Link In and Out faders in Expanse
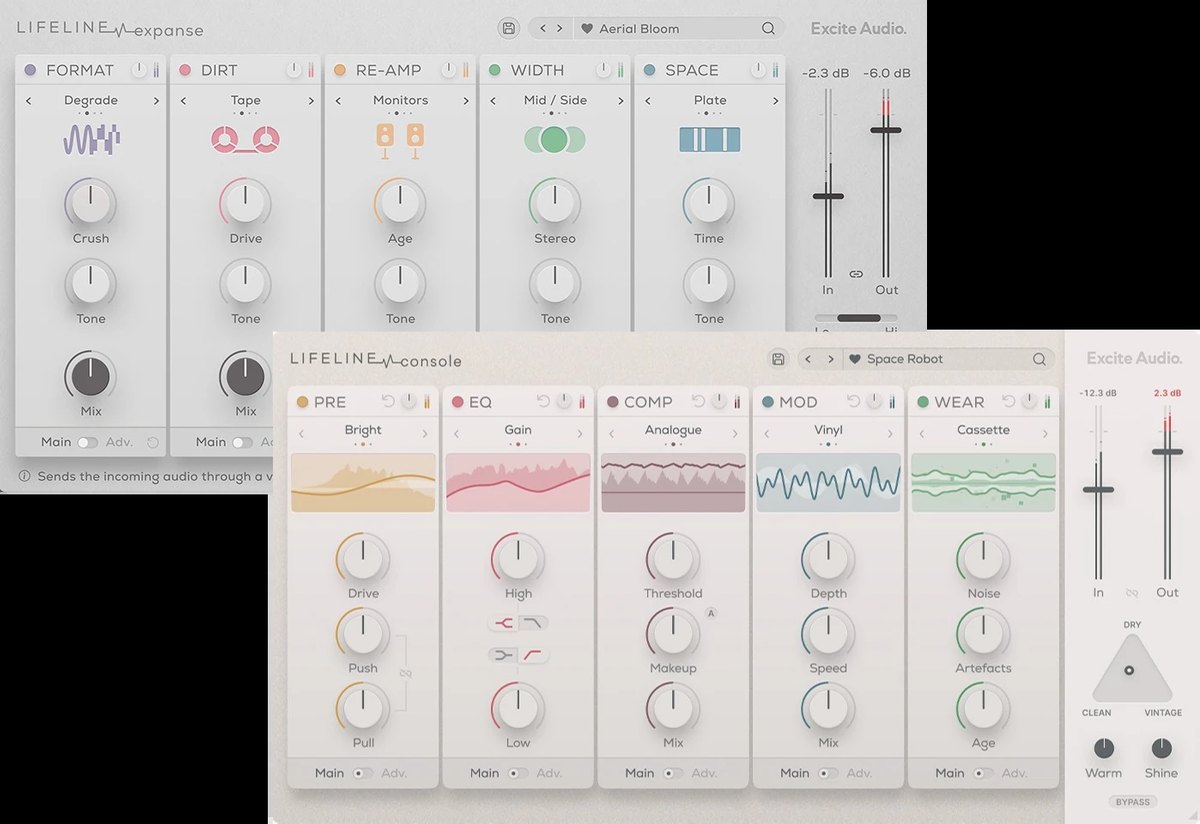 coord(856,273)
